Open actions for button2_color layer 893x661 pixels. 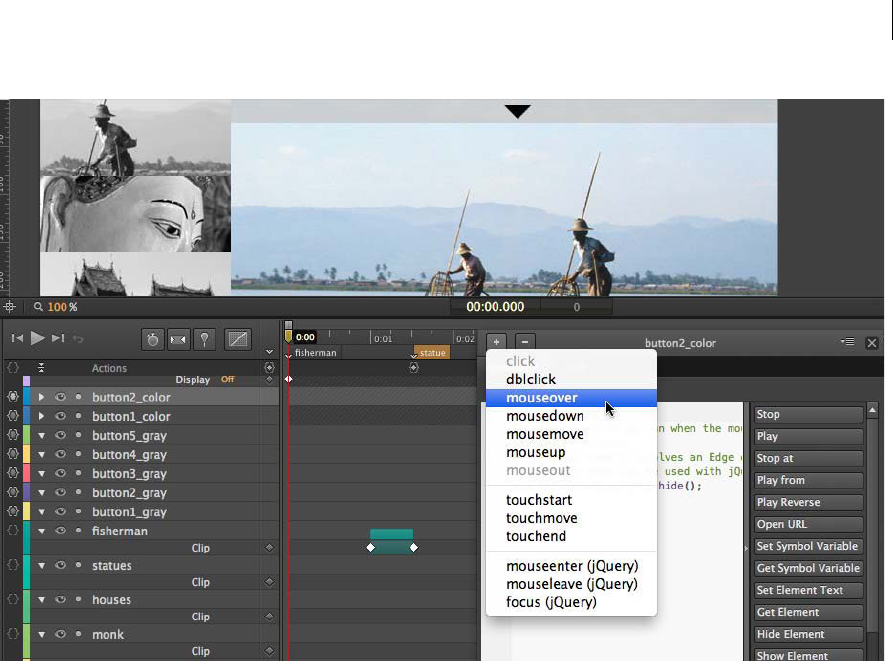pos(13,397)
